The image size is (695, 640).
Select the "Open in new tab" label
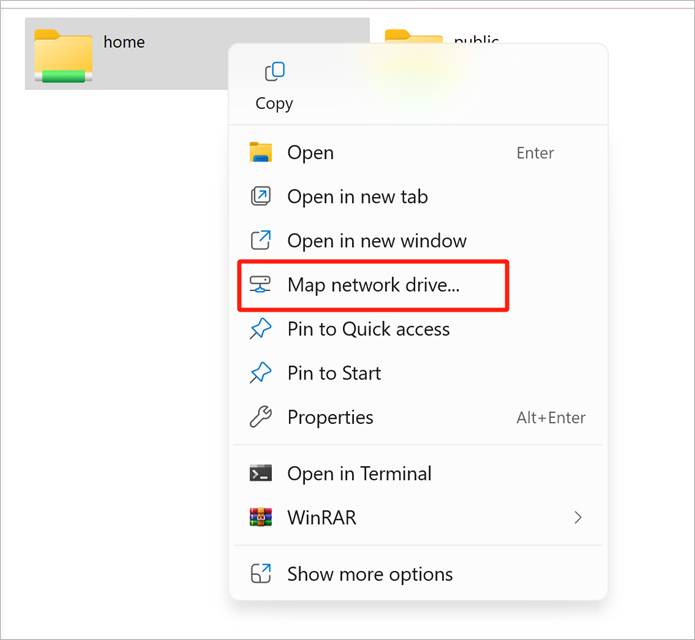(x=357, y=197)
